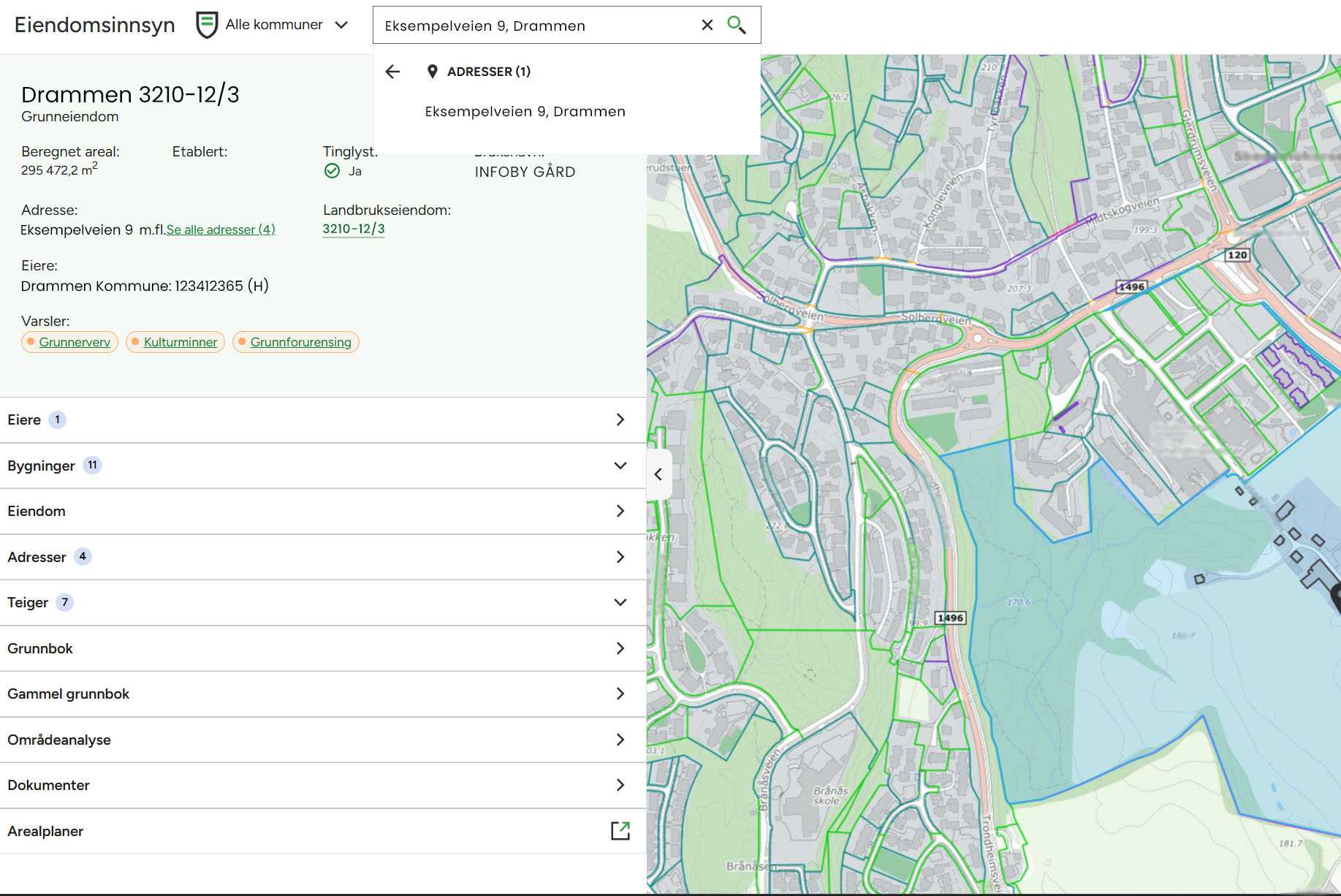The height and width of the screenshot is (896, 1341).
Task: Click the area value 295 472,2 m²
Action: click(x=59, y=170)
